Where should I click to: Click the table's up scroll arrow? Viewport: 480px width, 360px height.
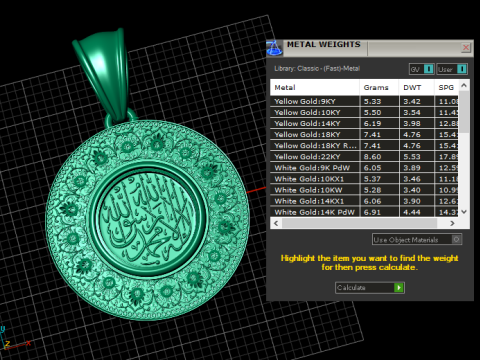pyautogui.click(x=464, y=86)
